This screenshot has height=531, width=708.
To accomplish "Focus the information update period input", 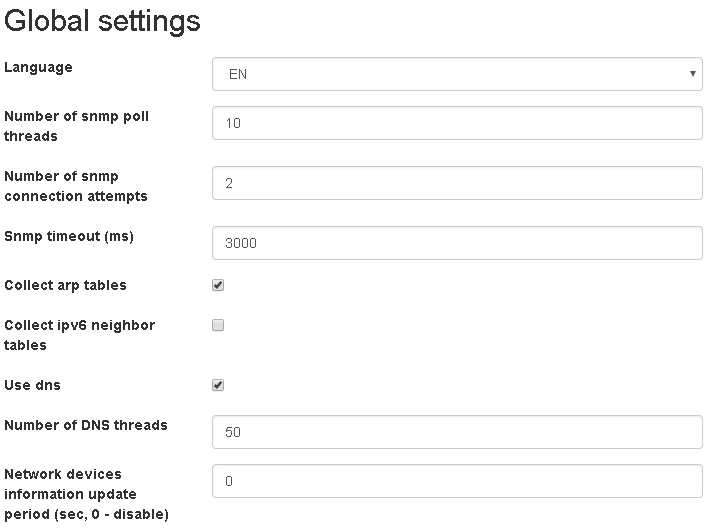I will coord(457,481).
